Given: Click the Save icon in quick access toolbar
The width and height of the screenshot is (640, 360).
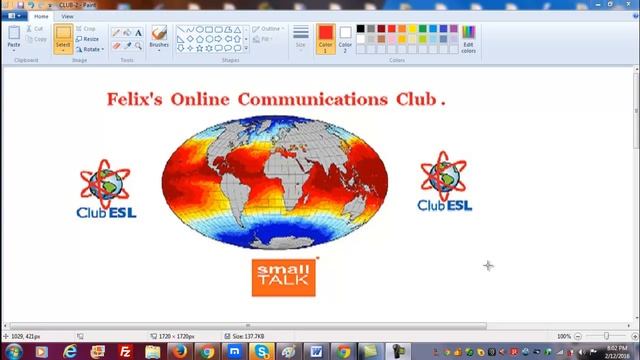Looking at the screenshot, I should [20, 5].
